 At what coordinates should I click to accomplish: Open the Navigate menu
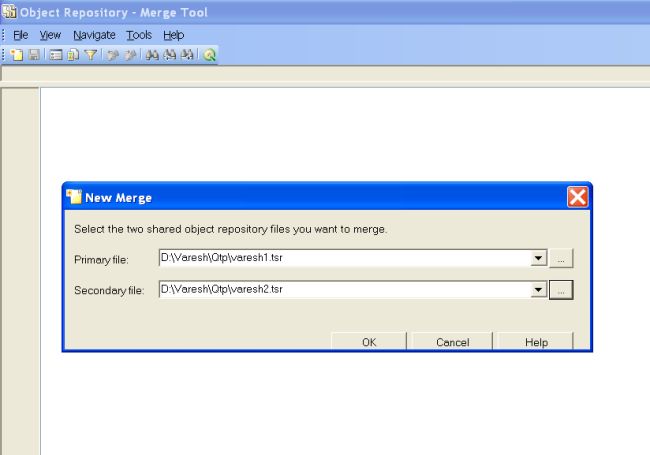pyautogui.click(x=94, y=35)
